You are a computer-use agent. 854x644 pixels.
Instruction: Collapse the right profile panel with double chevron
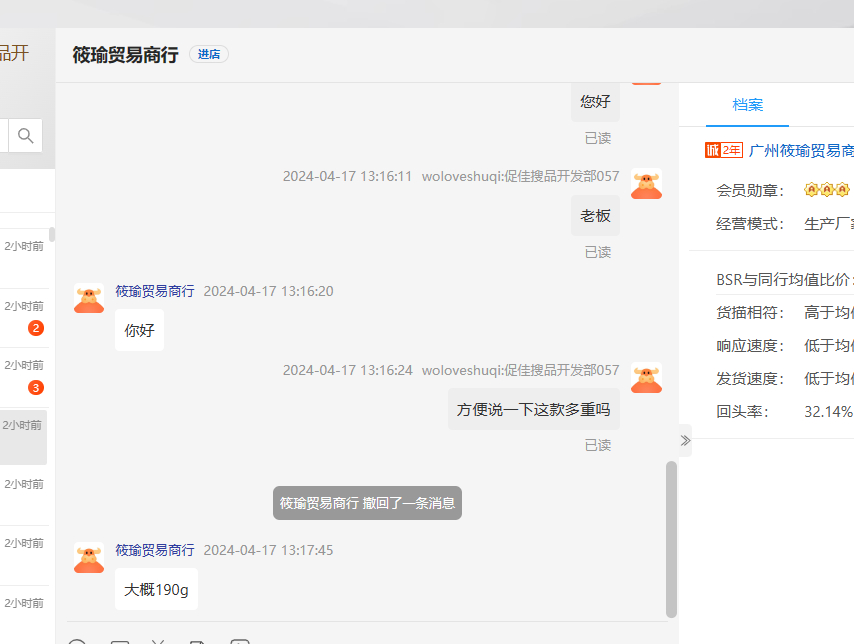(685, 440)
